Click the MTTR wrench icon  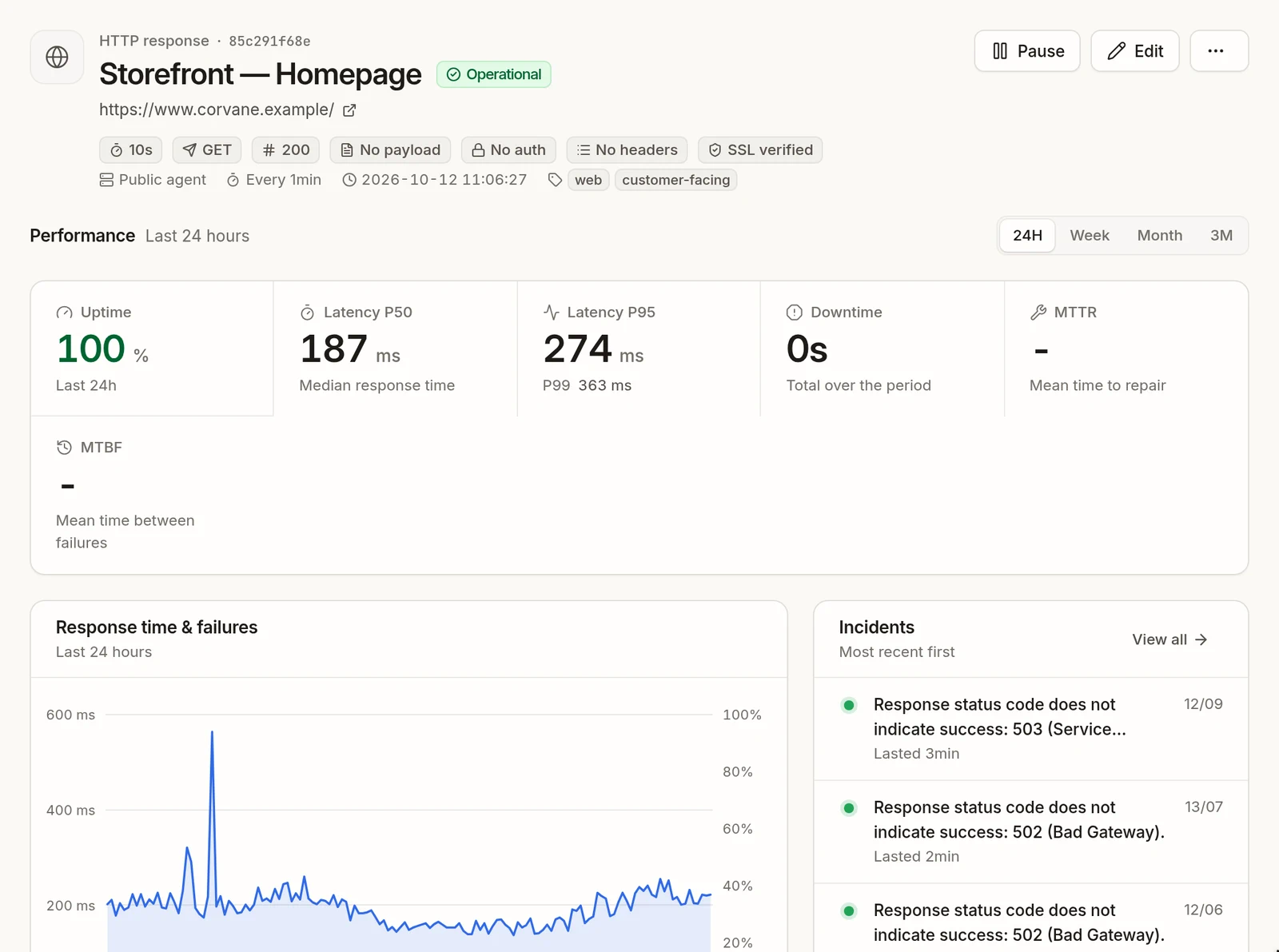1038,313
